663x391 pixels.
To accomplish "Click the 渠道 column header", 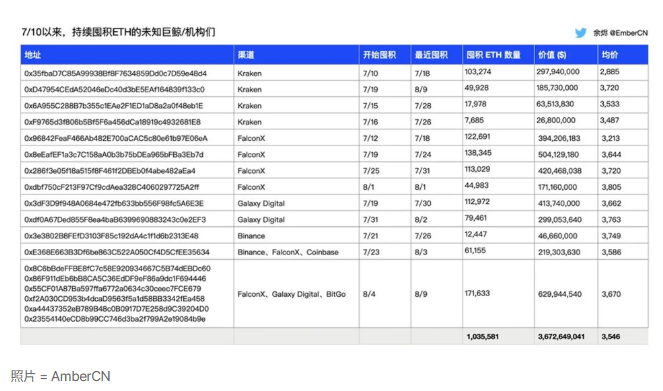I will [x=246, y=55].
